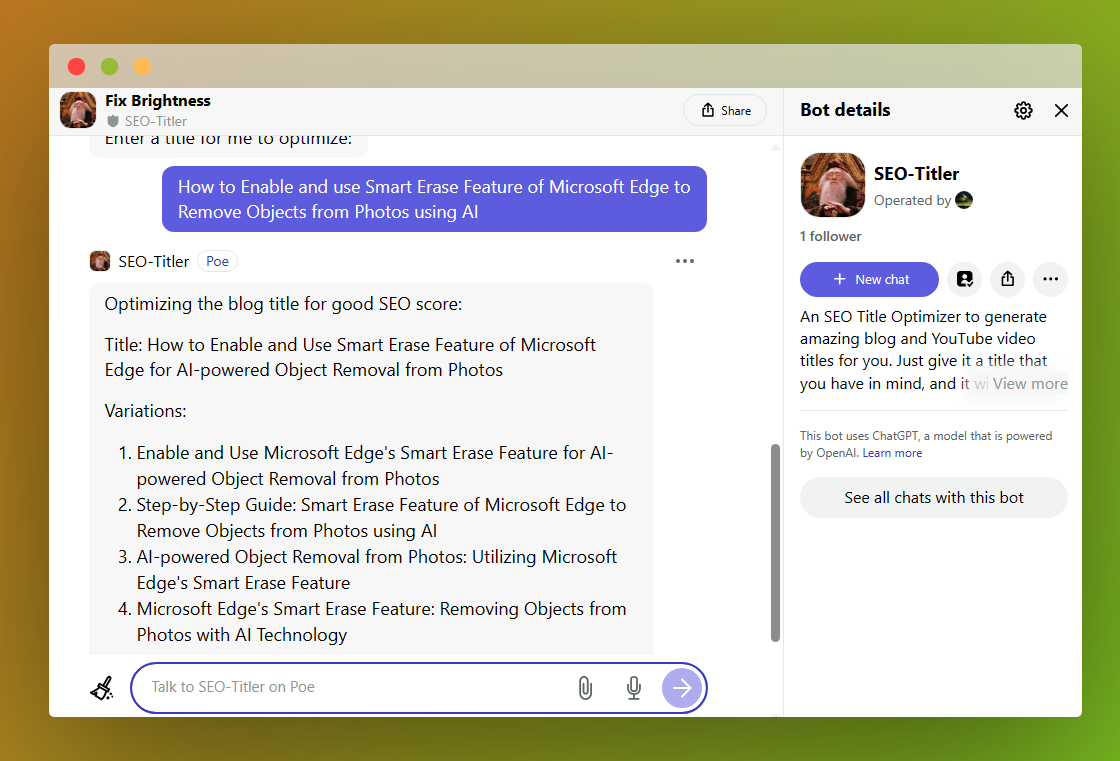Attach a file with paperclip icon
The image size is (1120, 761).
[585, 687]
